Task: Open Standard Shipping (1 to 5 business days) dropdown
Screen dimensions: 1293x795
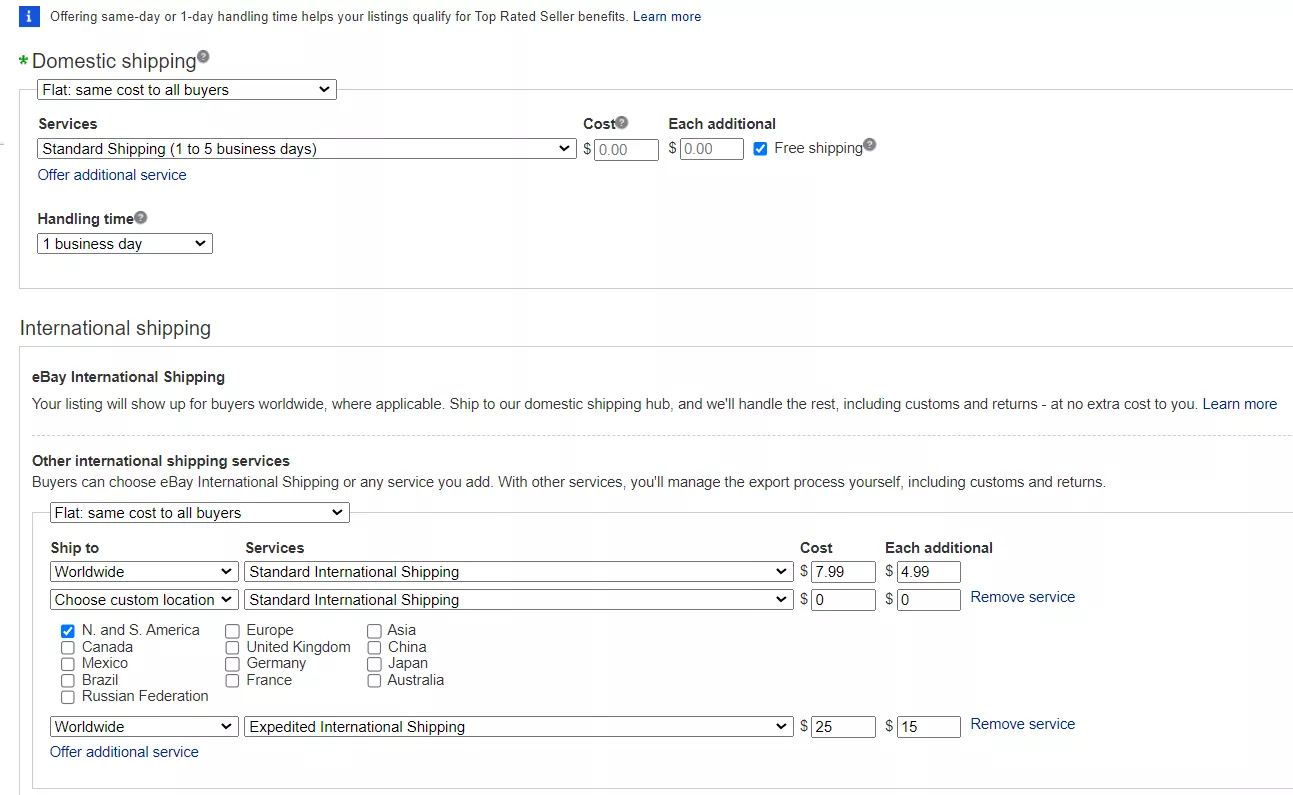Action: pyautogui.click(x=306, y=149)
